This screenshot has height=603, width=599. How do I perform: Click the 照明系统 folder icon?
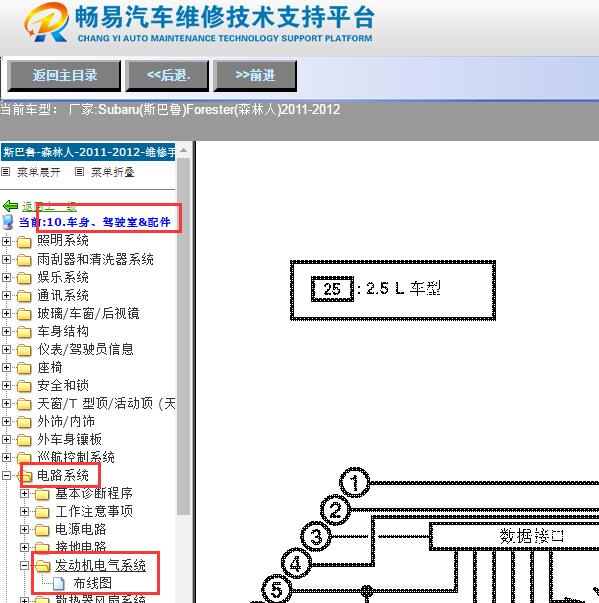coord(24,242)
